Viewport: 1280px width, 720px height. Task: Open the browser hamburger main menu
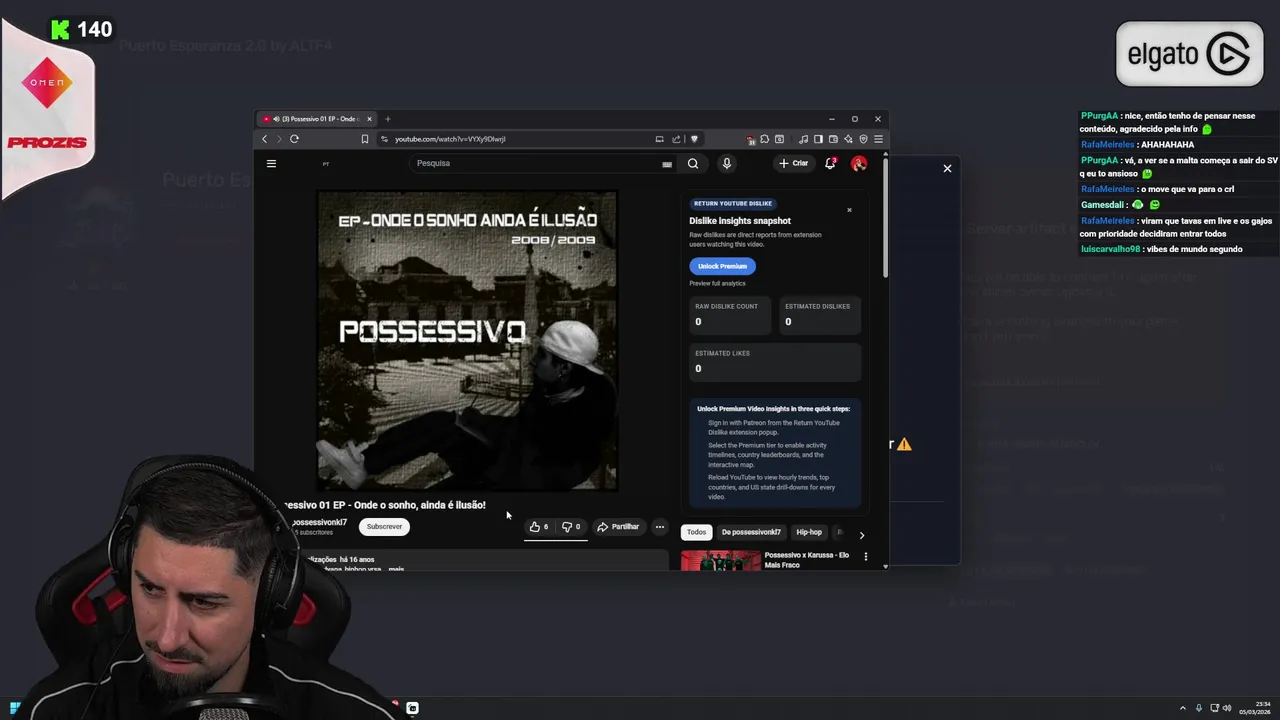[878, 139]
